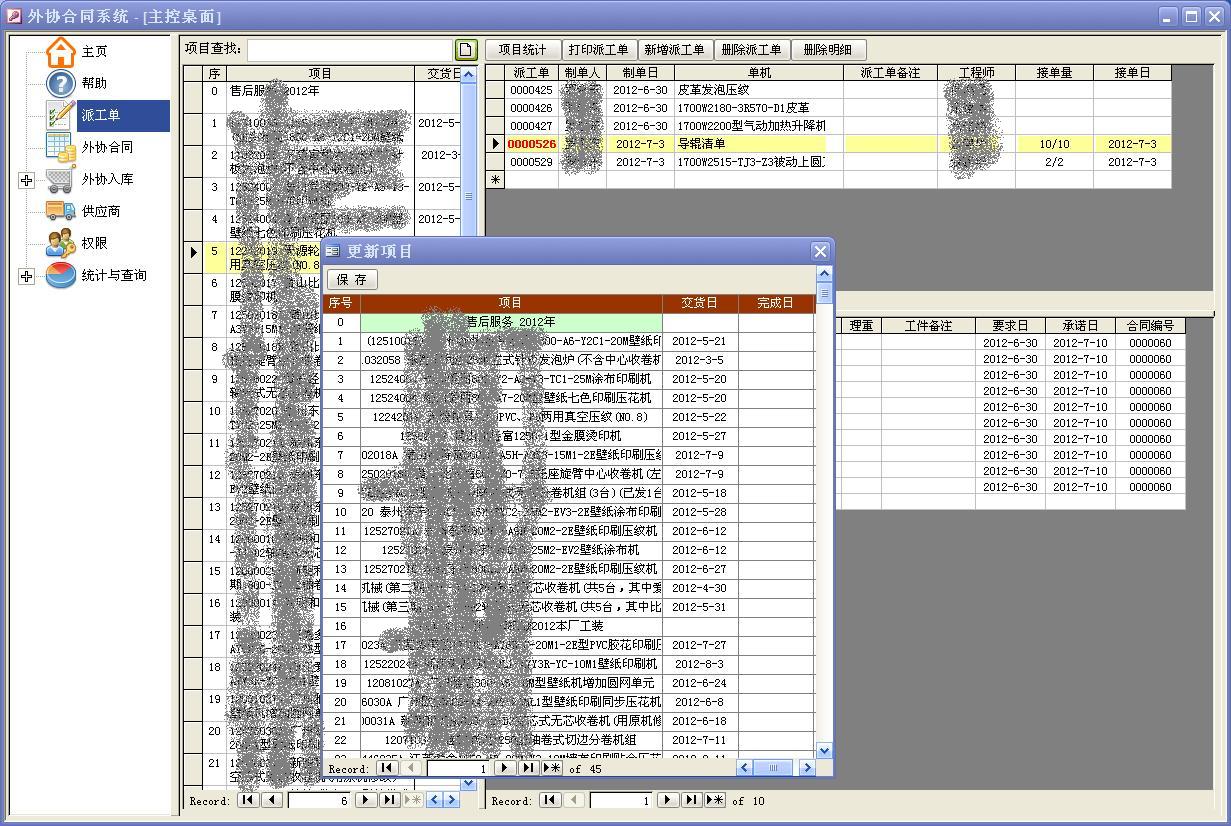Click 保存 button in 更新项目 dialog
Image resolution: width=1231 pixels, height=826 pixels.
tap(352, 279)
